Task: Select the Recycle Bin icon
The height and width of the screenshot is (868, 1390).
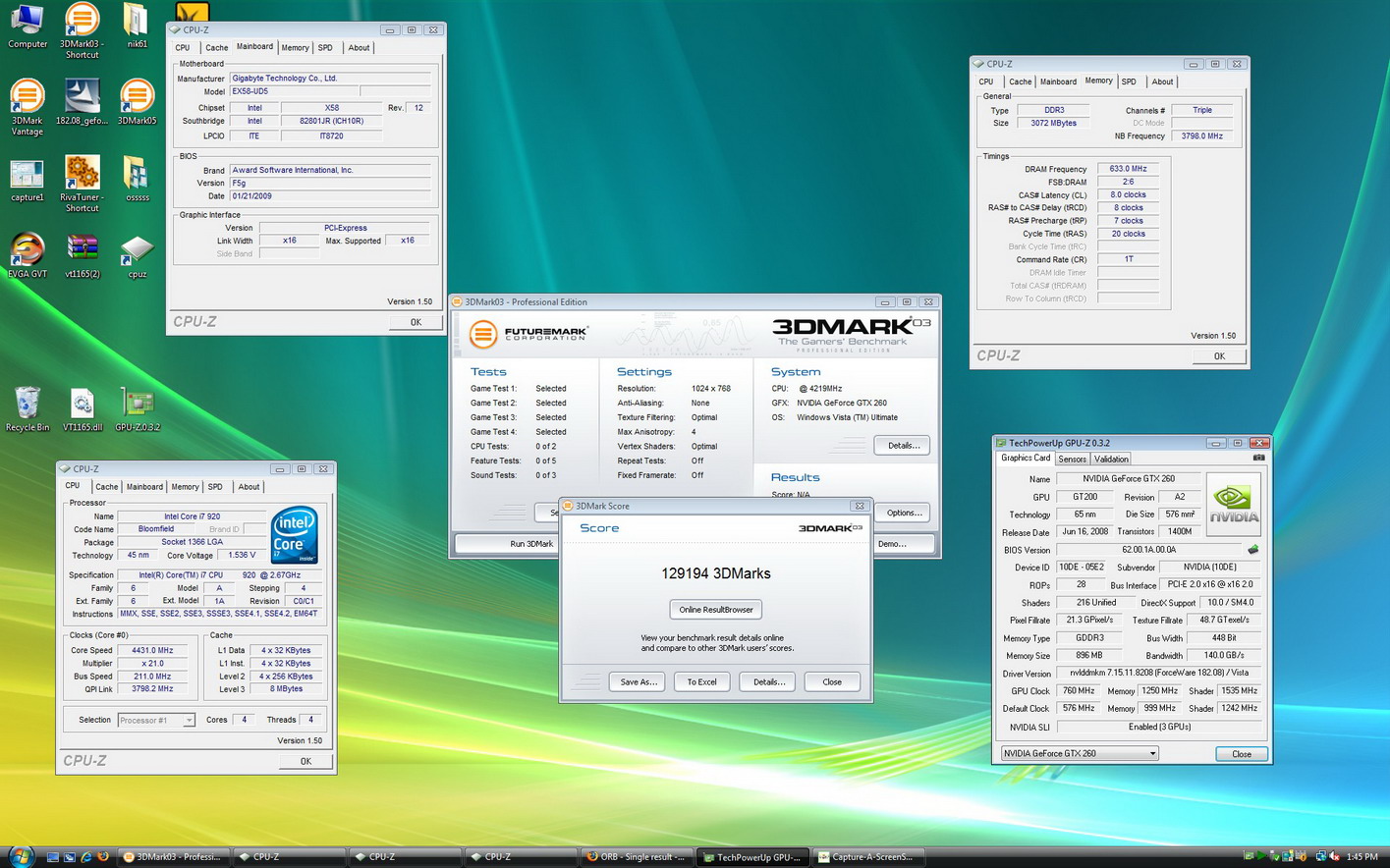Action: pyautogui.click(x=27, y=409)
